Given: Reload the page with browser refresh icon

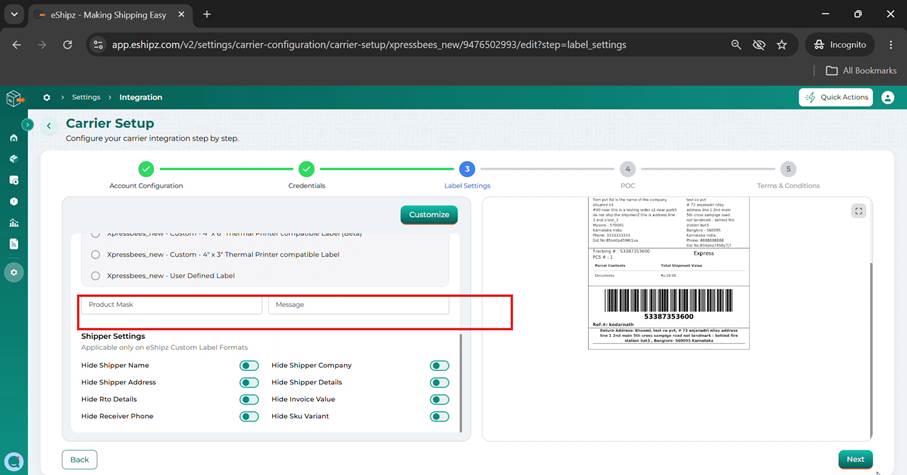Looking at the screenshot, I should point(68,45).
